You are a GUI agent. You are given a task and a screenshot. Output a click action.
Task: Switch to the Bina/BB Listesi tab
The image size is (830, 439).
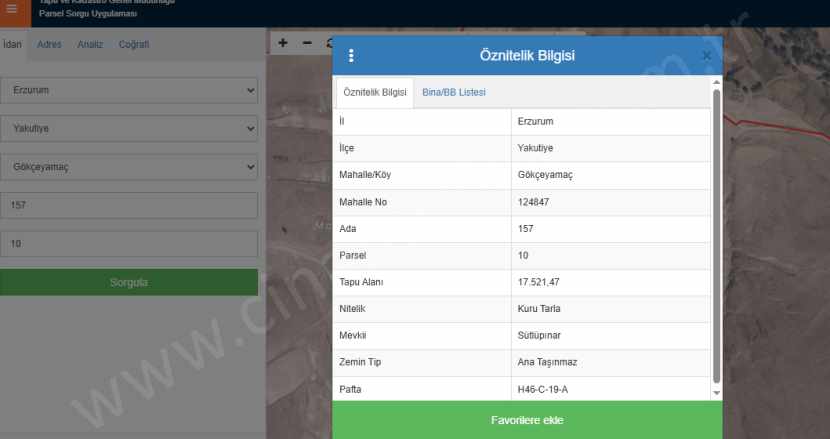pyautogui.click(x=454, y=92)
